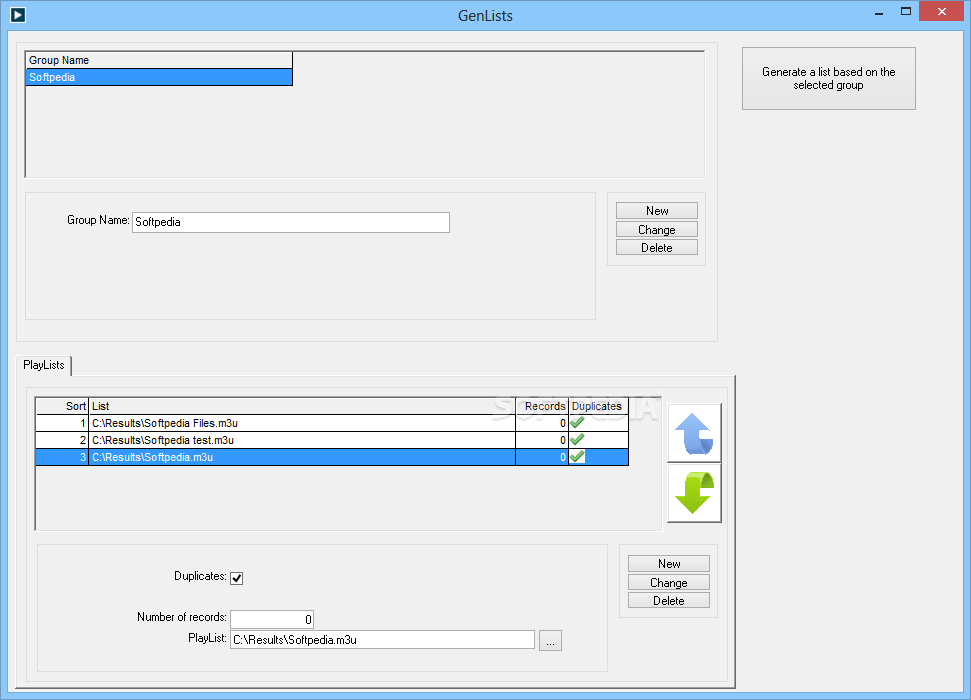Click sort number 3 cell
This screenshot has width=971, height=700.
[63, 457]
